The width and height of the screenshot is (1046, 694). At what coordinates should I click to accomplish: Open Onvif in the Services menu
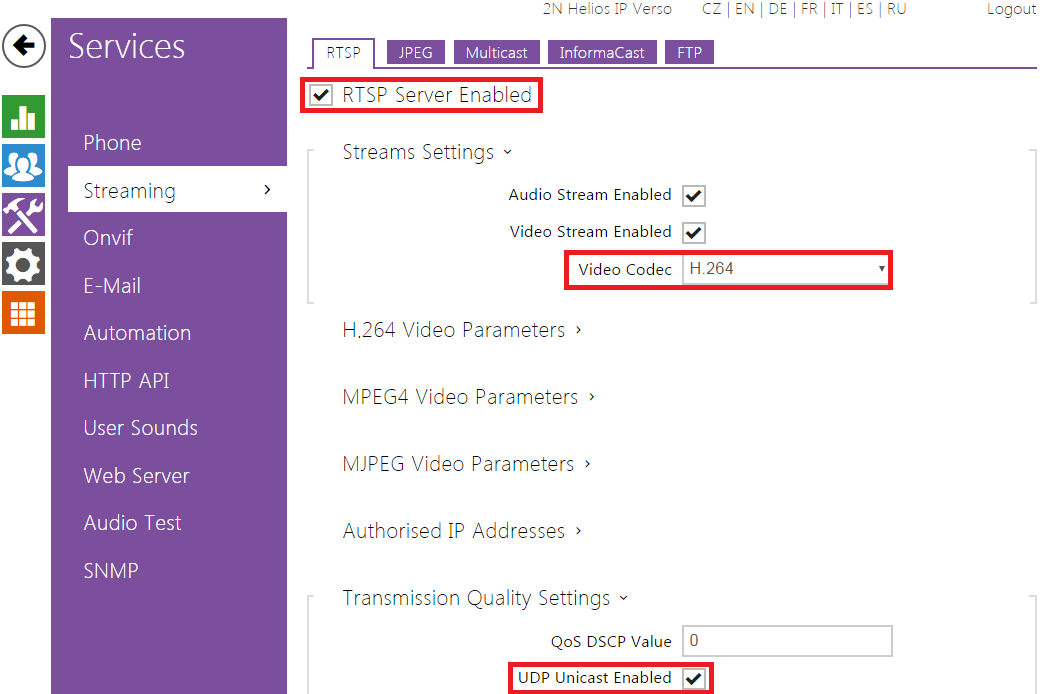(108, 238)
